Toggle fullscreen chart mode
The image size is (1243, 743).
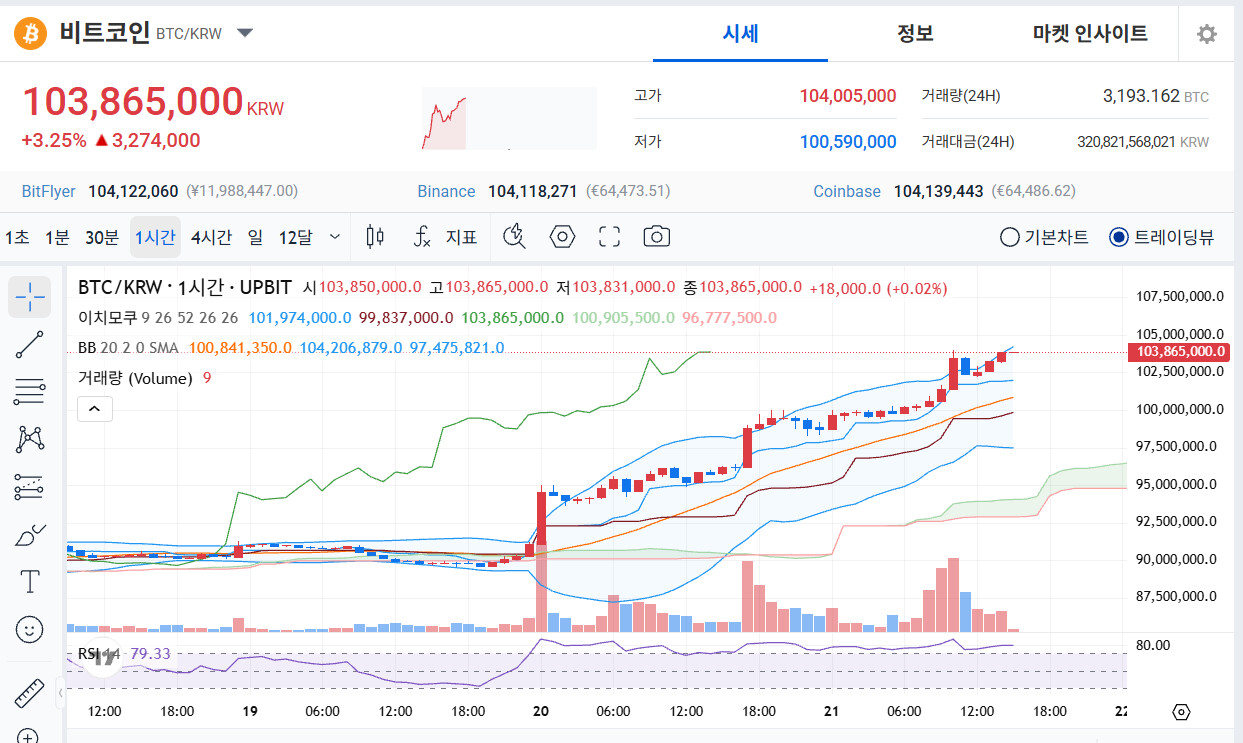tap(609, 237)
